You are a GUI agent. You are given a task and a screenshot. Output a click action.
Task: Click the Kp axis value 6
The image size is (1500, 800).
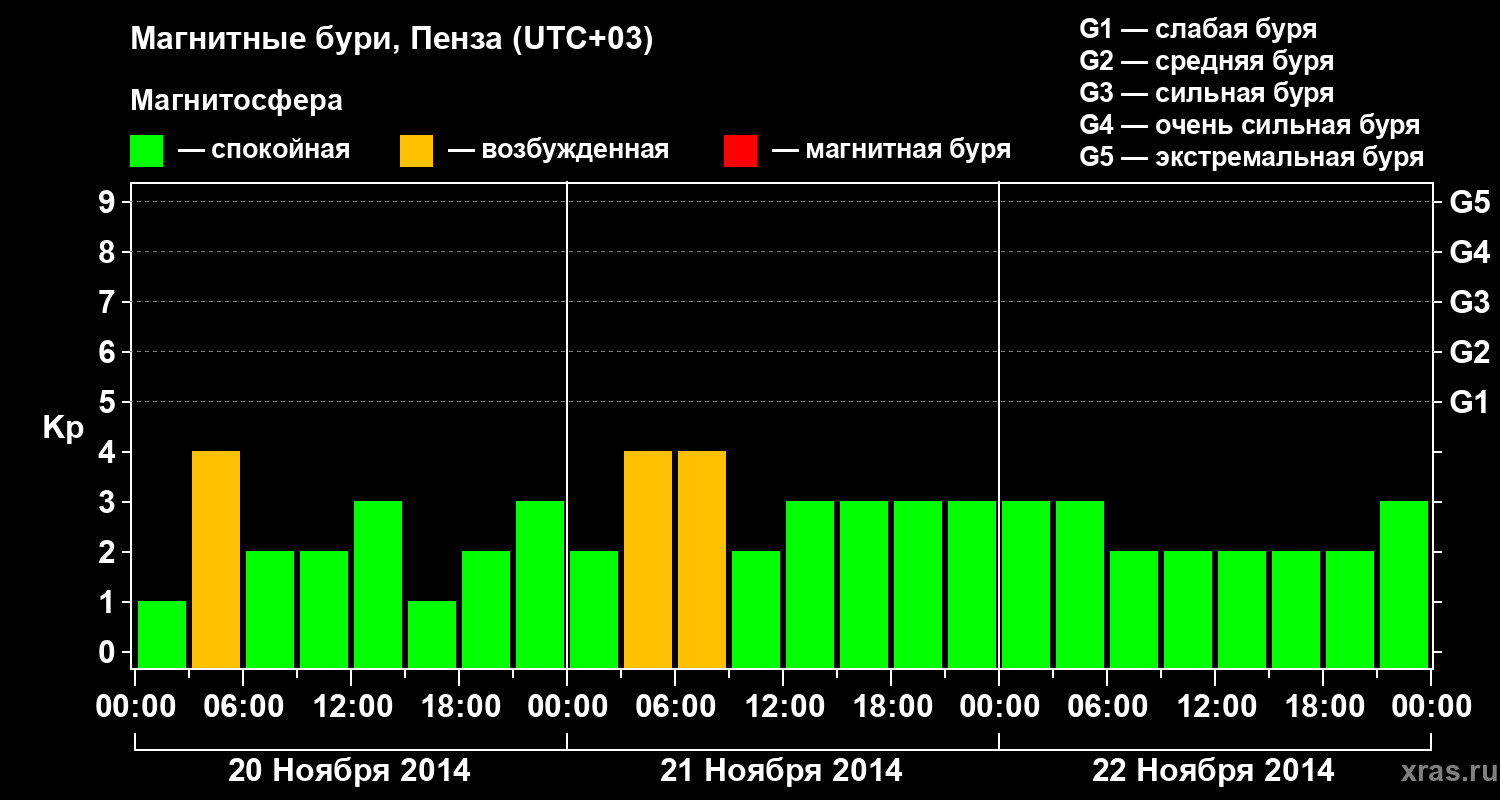109,352
